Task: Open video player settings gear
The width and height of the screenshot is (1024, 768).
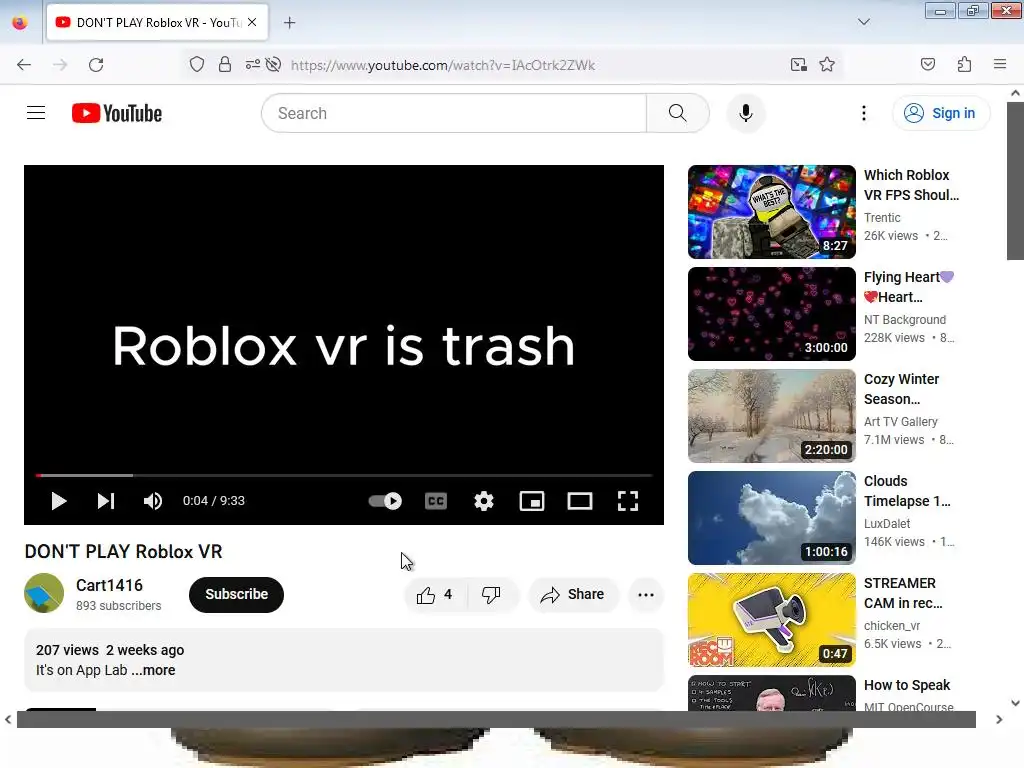Action: tap(484, 501)
